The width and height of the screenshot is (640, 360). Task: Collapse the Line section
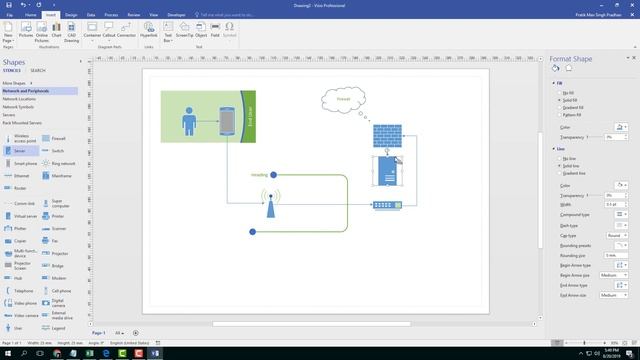(x=554, y=149)
